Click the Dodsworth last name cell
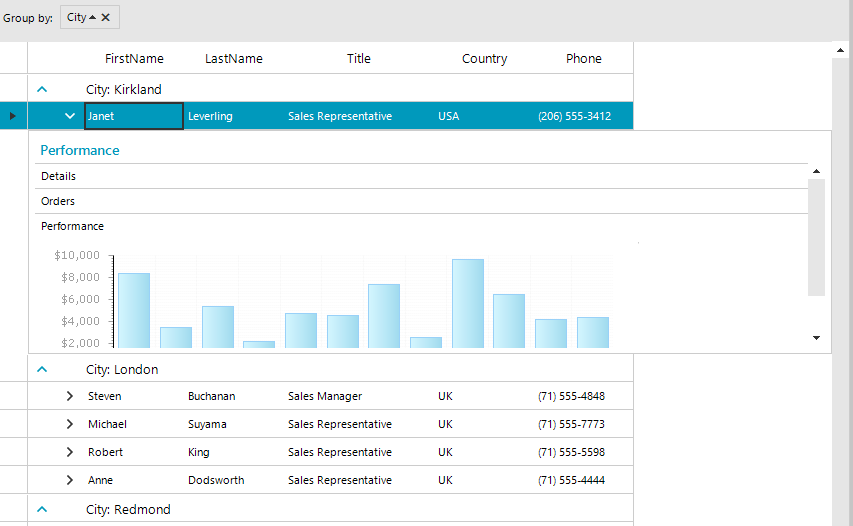This screenshot has height=526, width=853. click(x=234, y=480)
